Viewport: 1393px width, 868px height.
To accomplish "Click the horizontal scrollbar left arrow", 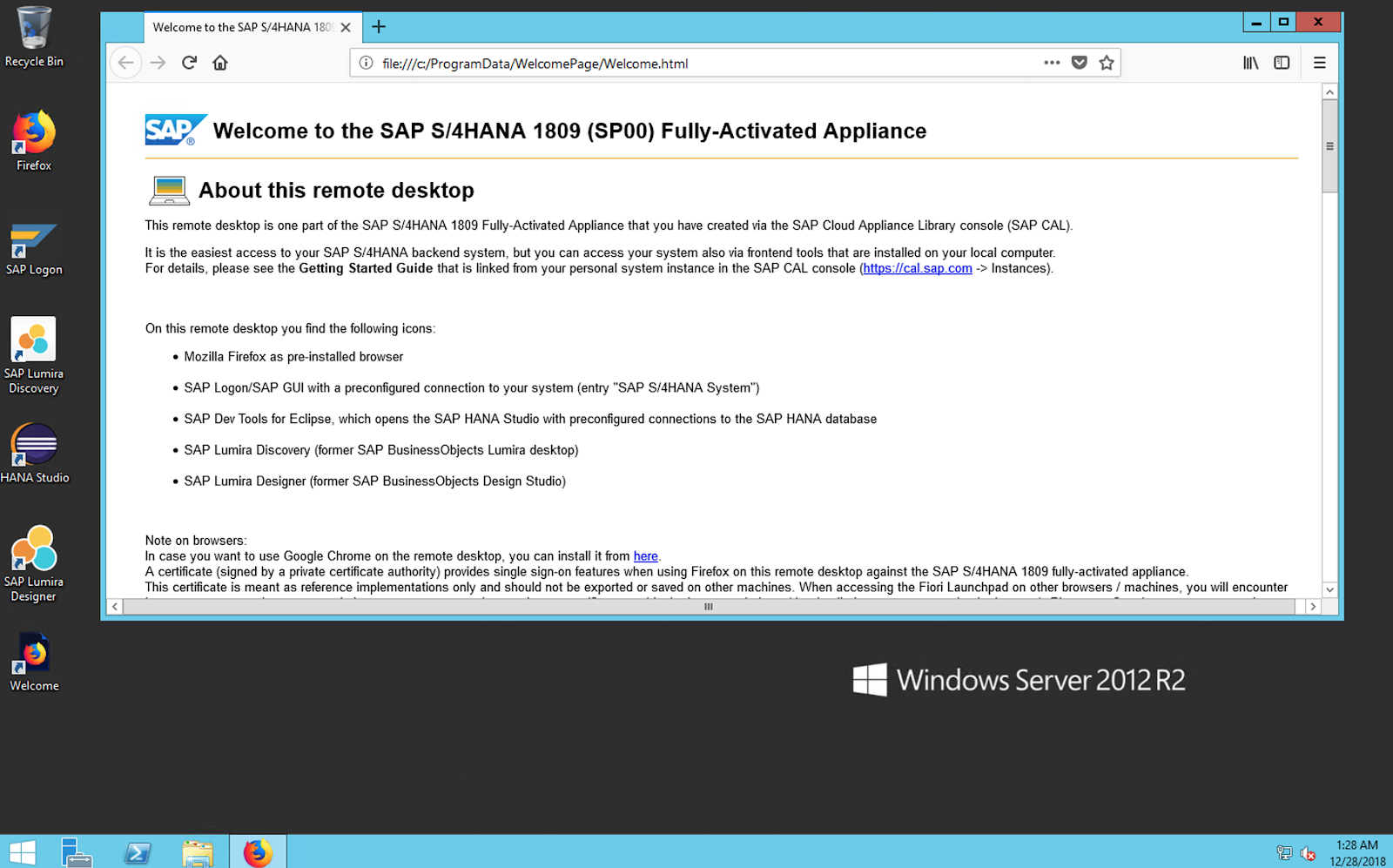I will click(115, 607).
